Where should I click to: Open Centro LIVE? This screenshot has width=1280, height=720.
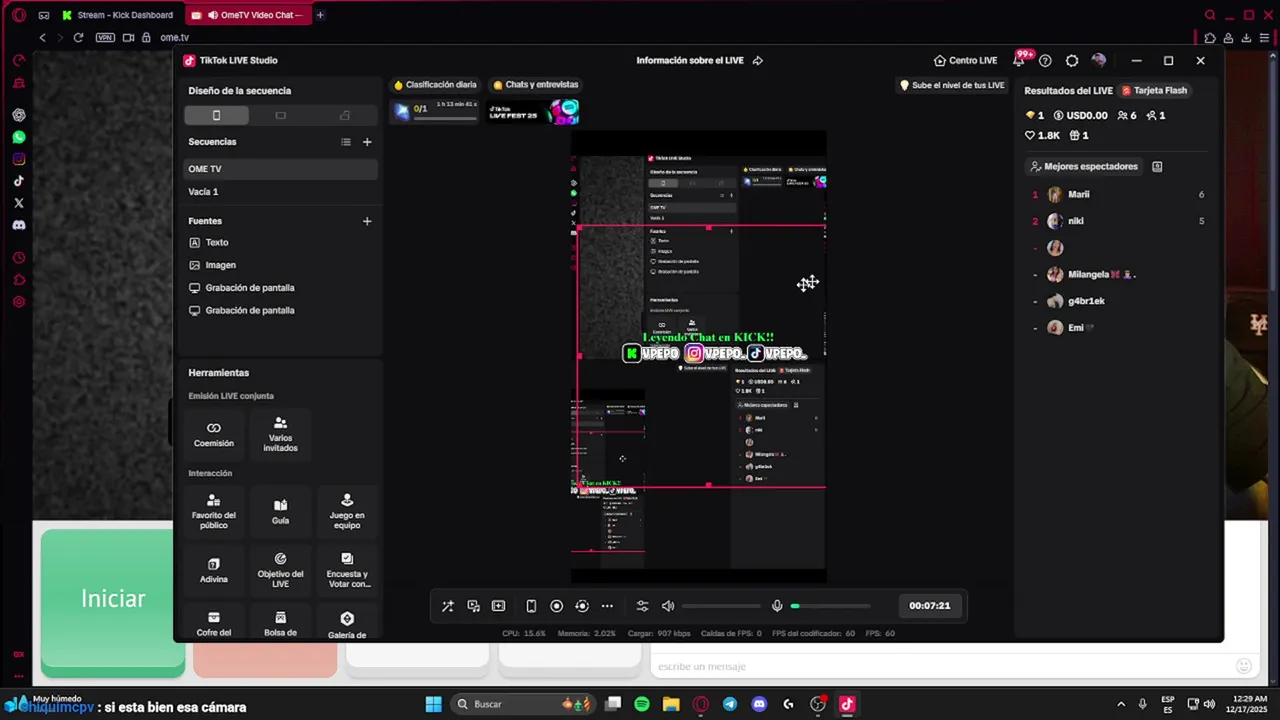965,61
